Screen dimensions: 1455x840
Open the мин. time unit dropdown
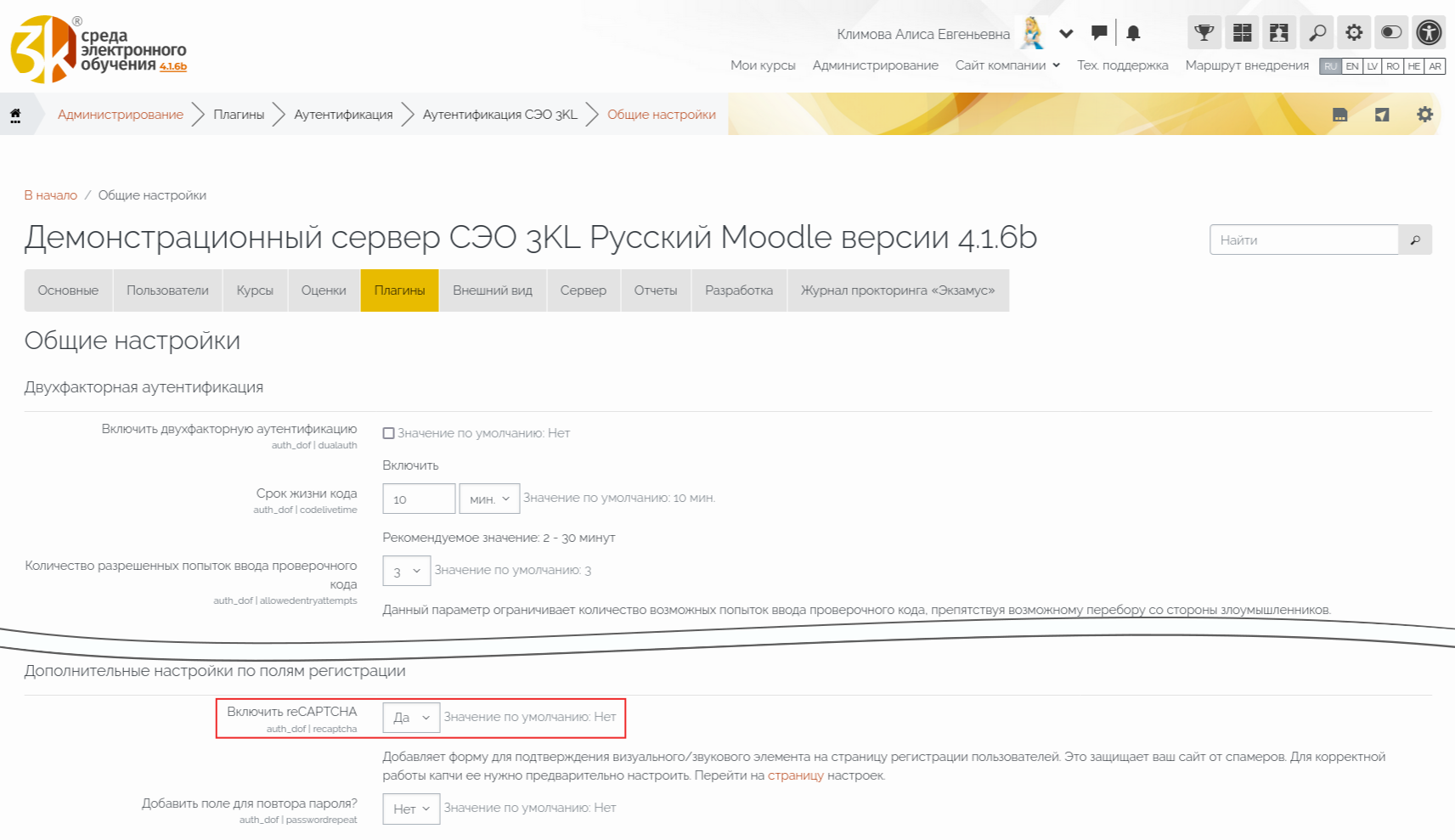(489, 499)
